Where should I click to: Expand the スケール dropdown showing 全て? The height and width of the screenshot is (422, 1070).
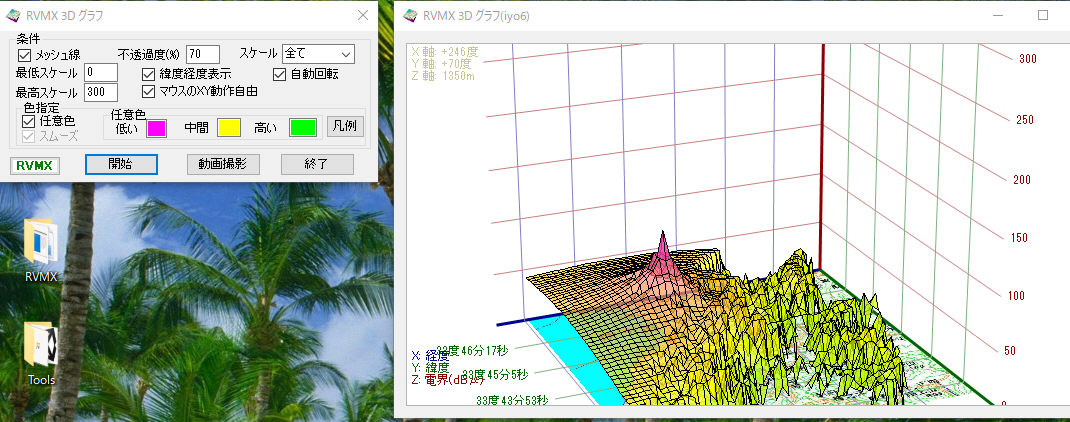coord(318,54)
